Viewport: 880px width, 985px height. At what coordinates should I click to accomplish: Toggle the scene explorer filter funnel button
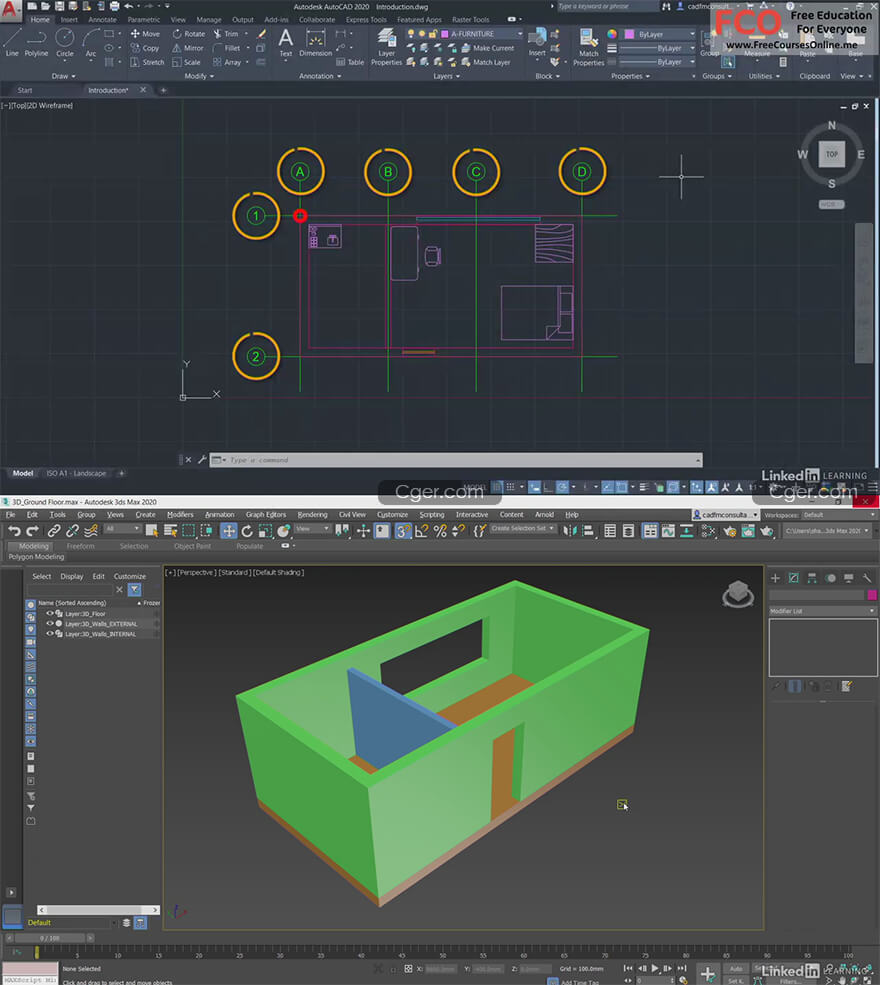(134, 589)
